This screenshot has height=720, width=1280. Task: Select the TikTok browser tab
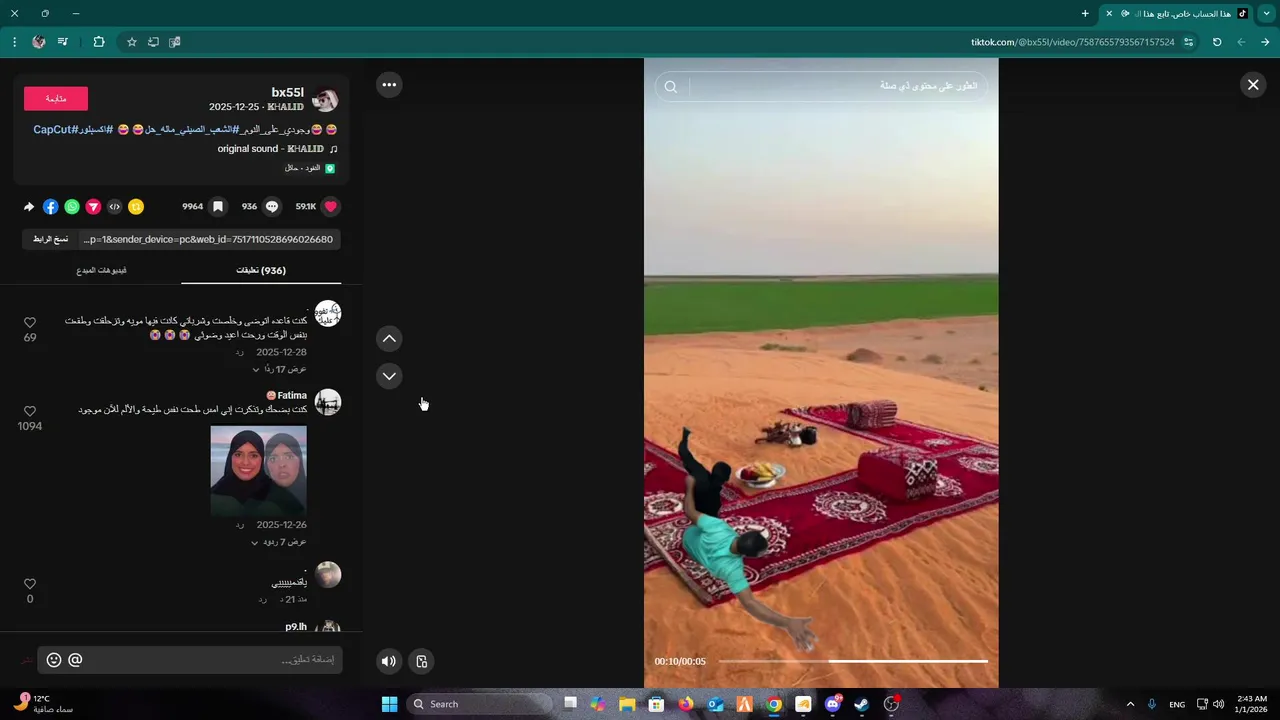(1175, 14)
